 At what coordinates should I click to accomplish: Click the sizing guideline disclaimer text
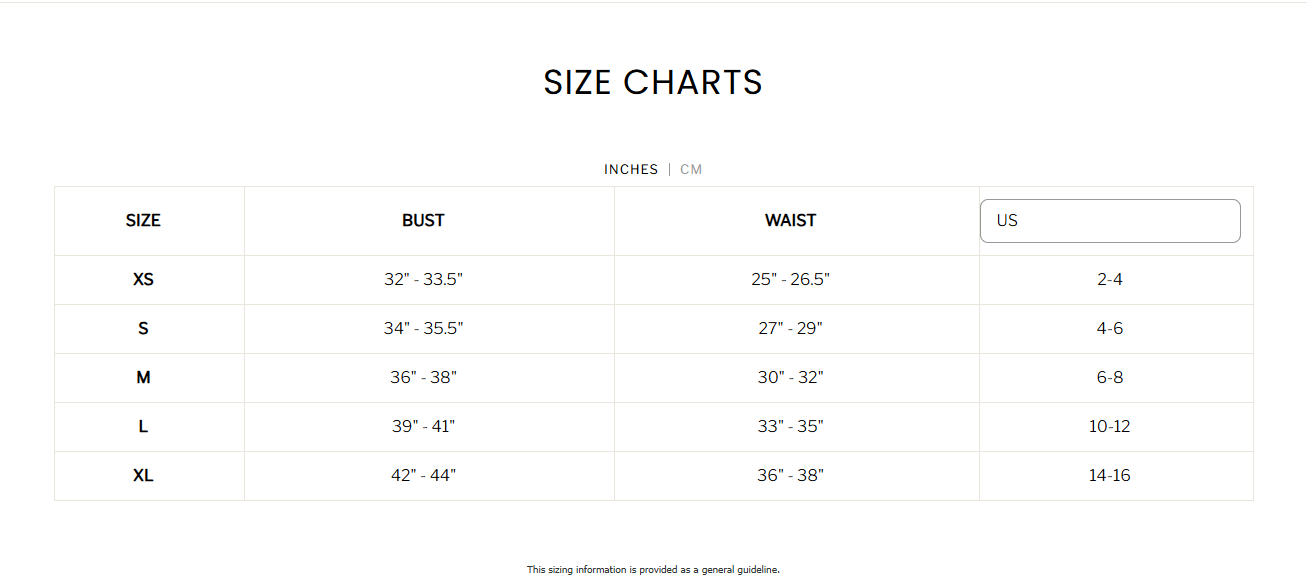point(653,569)
